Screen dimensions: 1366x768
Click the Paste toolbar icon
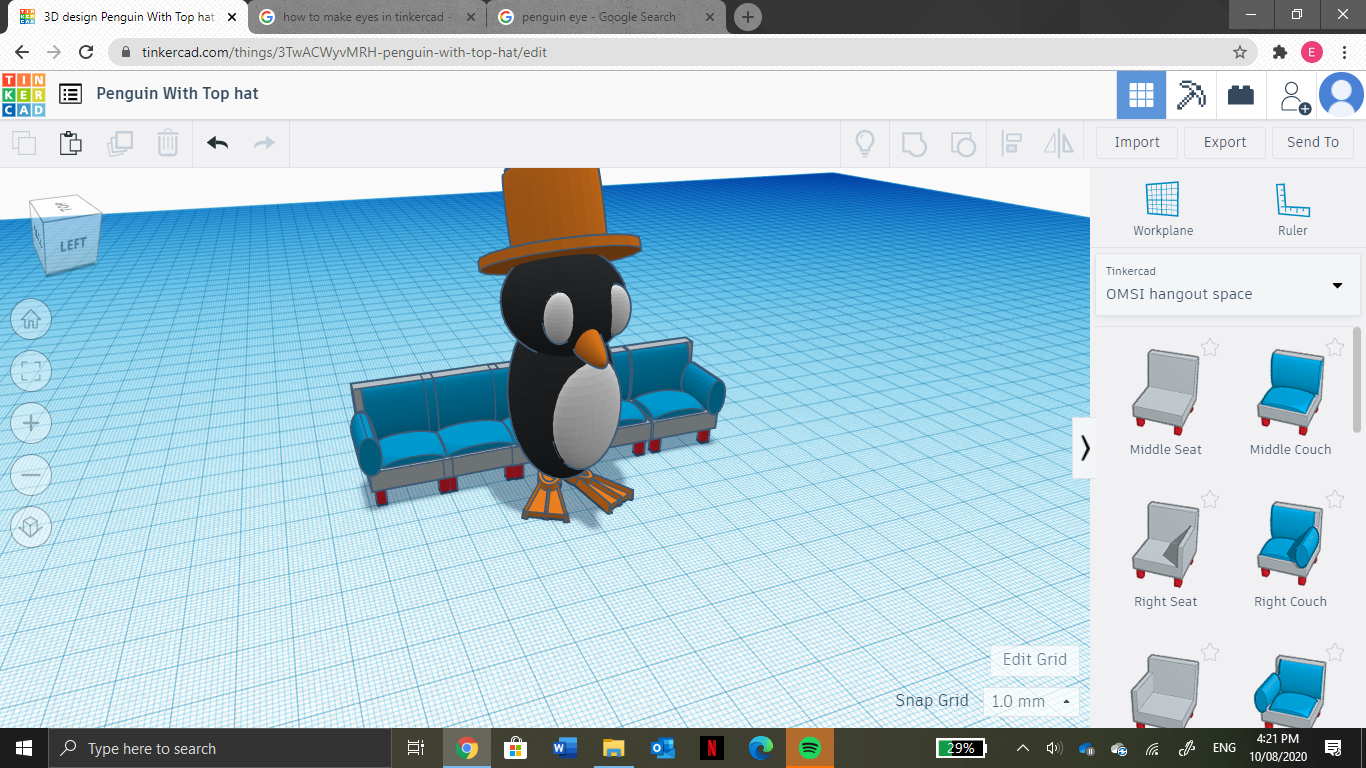pos(71,143)
